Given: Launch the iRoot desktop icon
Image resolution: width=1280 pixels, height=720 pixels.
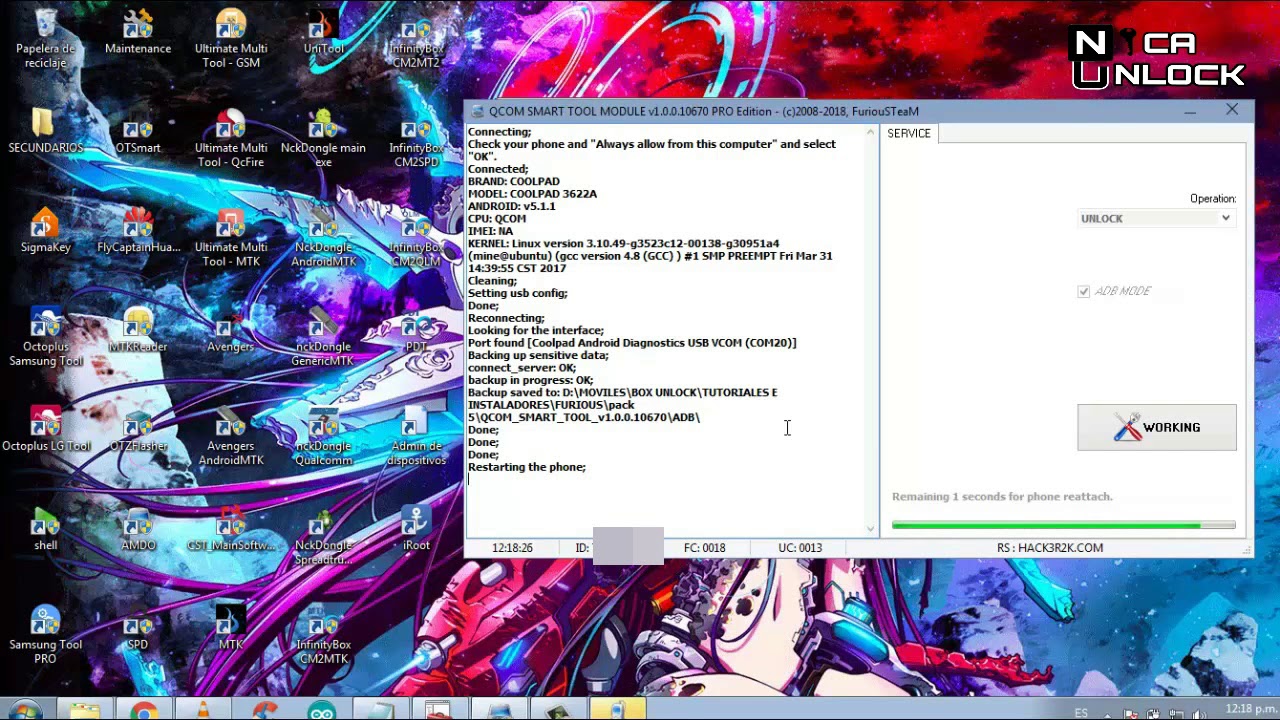Looking at the screenshot, I should click(416, 529).
